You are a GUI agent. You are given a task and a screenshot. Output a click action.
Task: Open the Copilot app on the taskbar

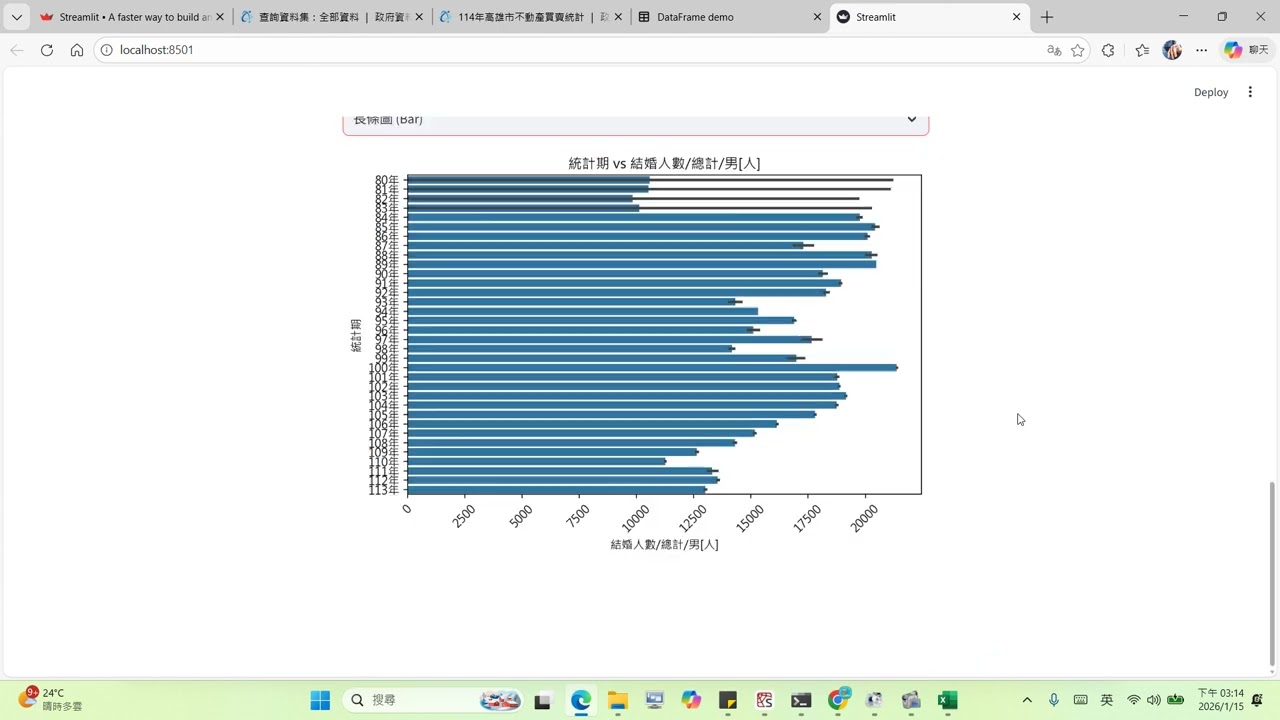coord(691,700)
